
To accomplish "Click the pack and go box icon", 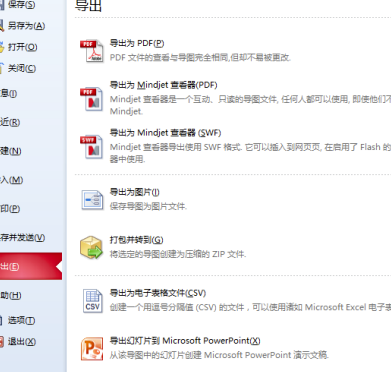I will click(91, 247).
